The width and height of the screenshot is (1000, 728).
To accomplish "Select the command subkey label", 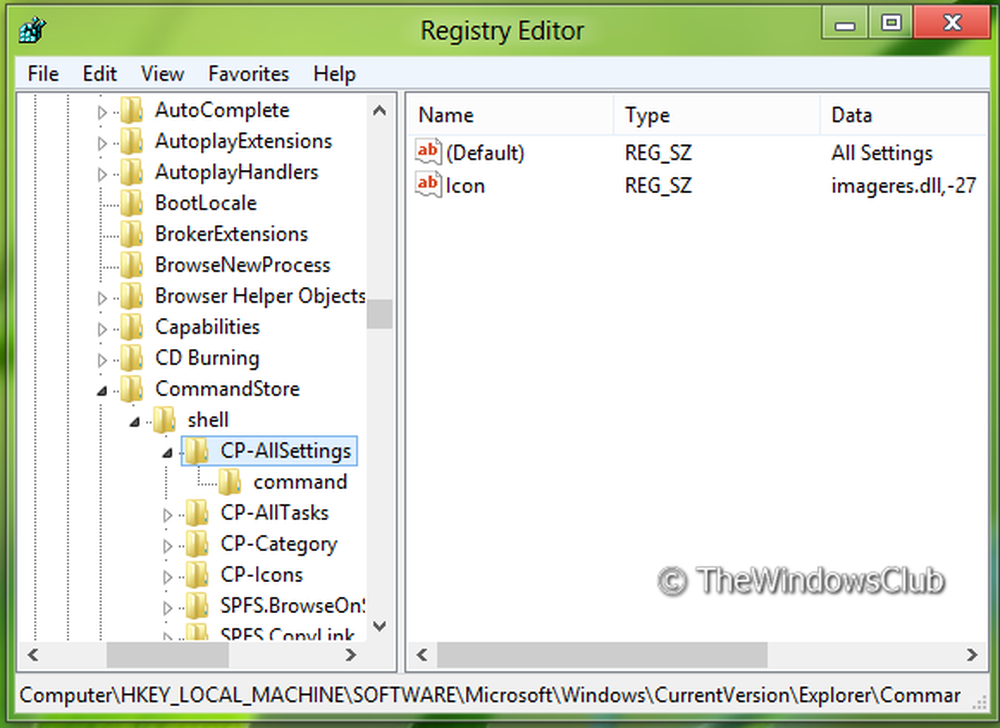I will (300, 482).
